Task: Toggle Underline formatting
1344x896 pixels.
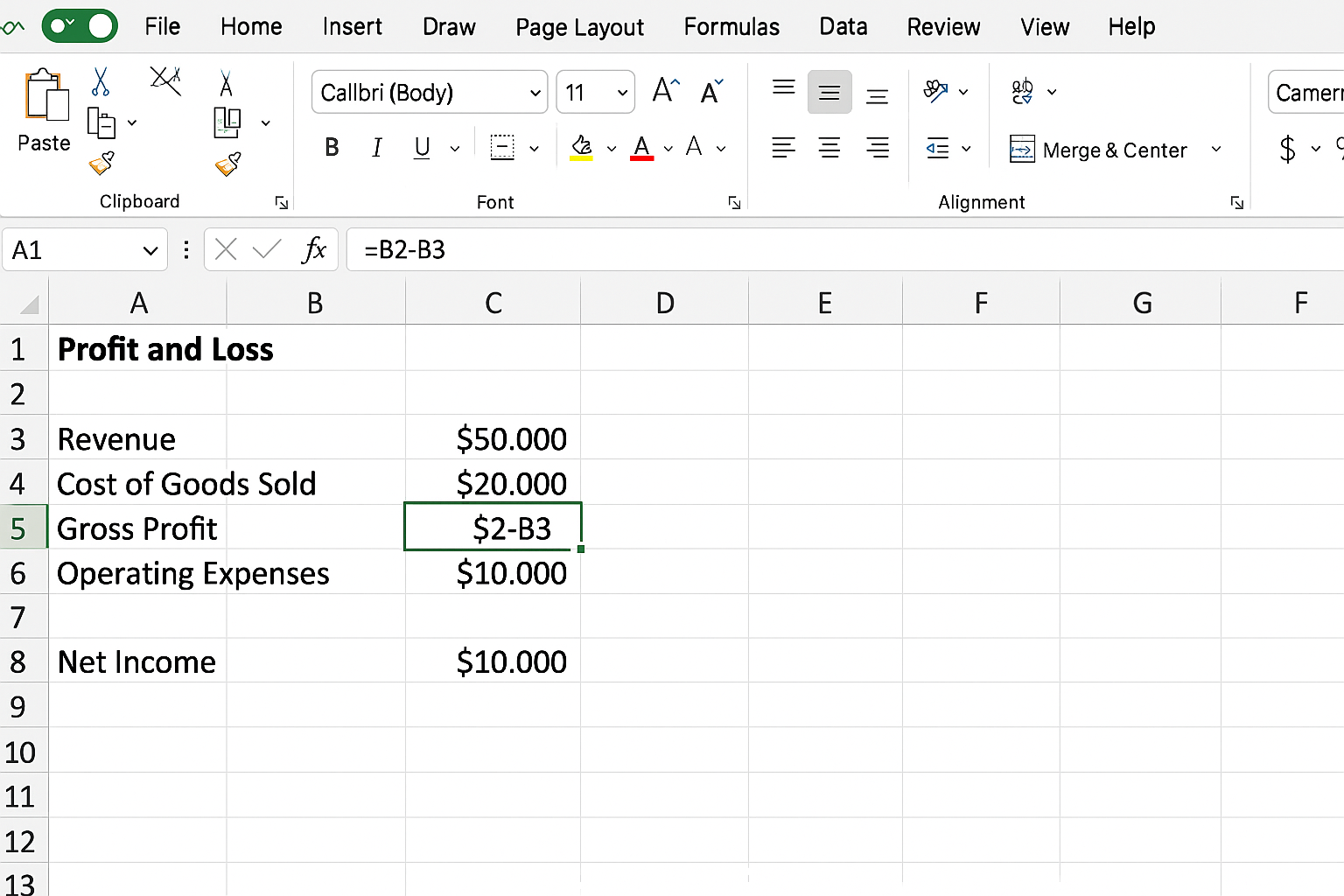Action: click(422, 148)
